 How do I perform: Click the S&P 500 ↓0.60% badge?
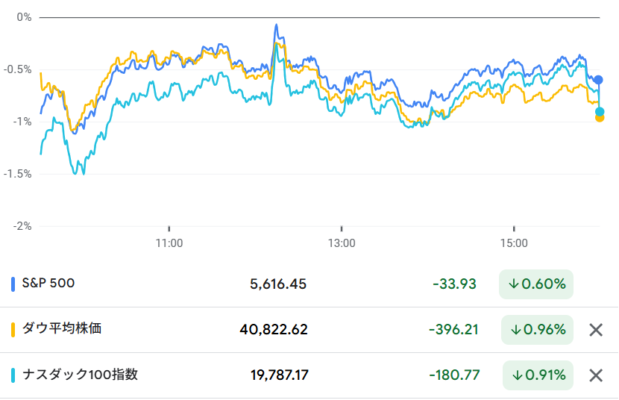click(536, 284)
